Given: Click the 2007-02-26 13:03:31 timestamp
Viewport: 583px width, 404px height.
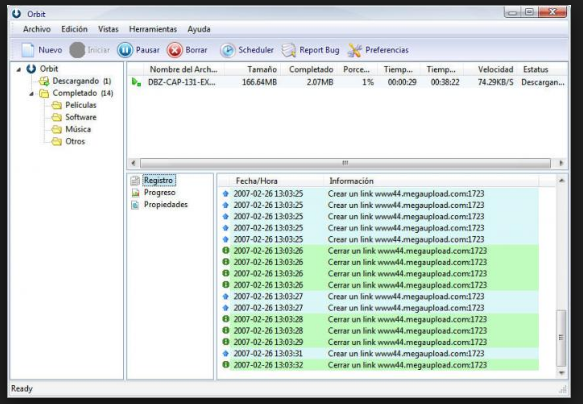Looking at the screenshot, I should 268,353.
